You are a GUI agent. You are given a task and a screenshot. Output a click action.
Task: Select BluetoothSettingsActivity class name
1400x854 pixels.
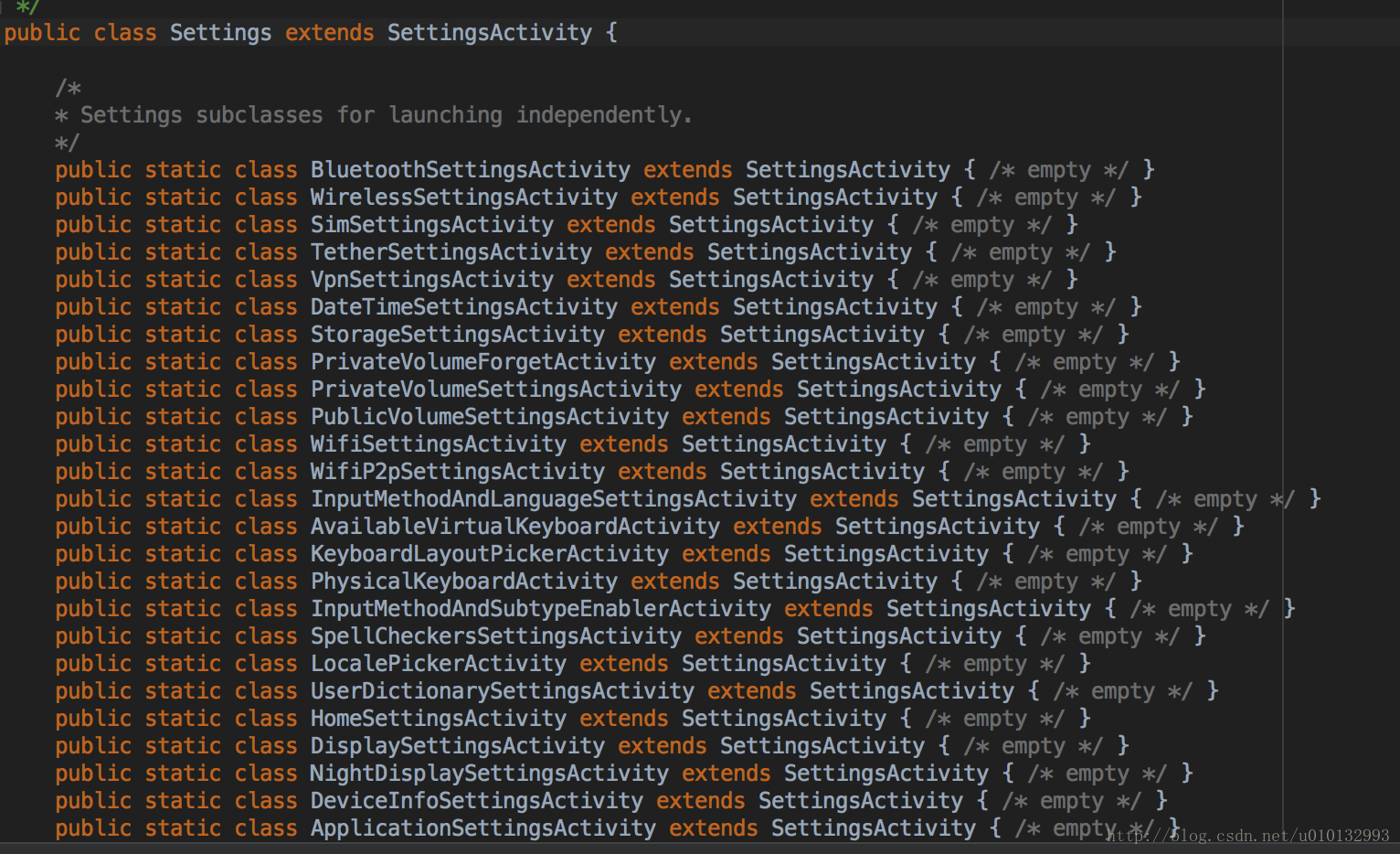(471, 170)
